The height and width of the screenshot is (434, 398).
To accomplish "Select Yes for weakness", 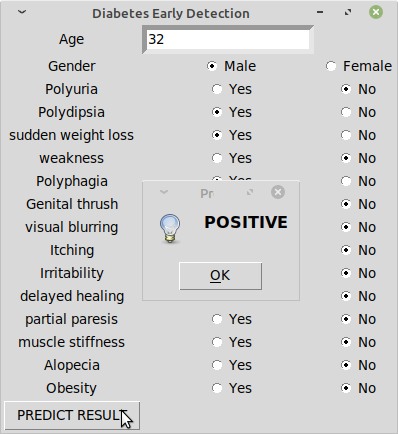I will pos(232,158).
